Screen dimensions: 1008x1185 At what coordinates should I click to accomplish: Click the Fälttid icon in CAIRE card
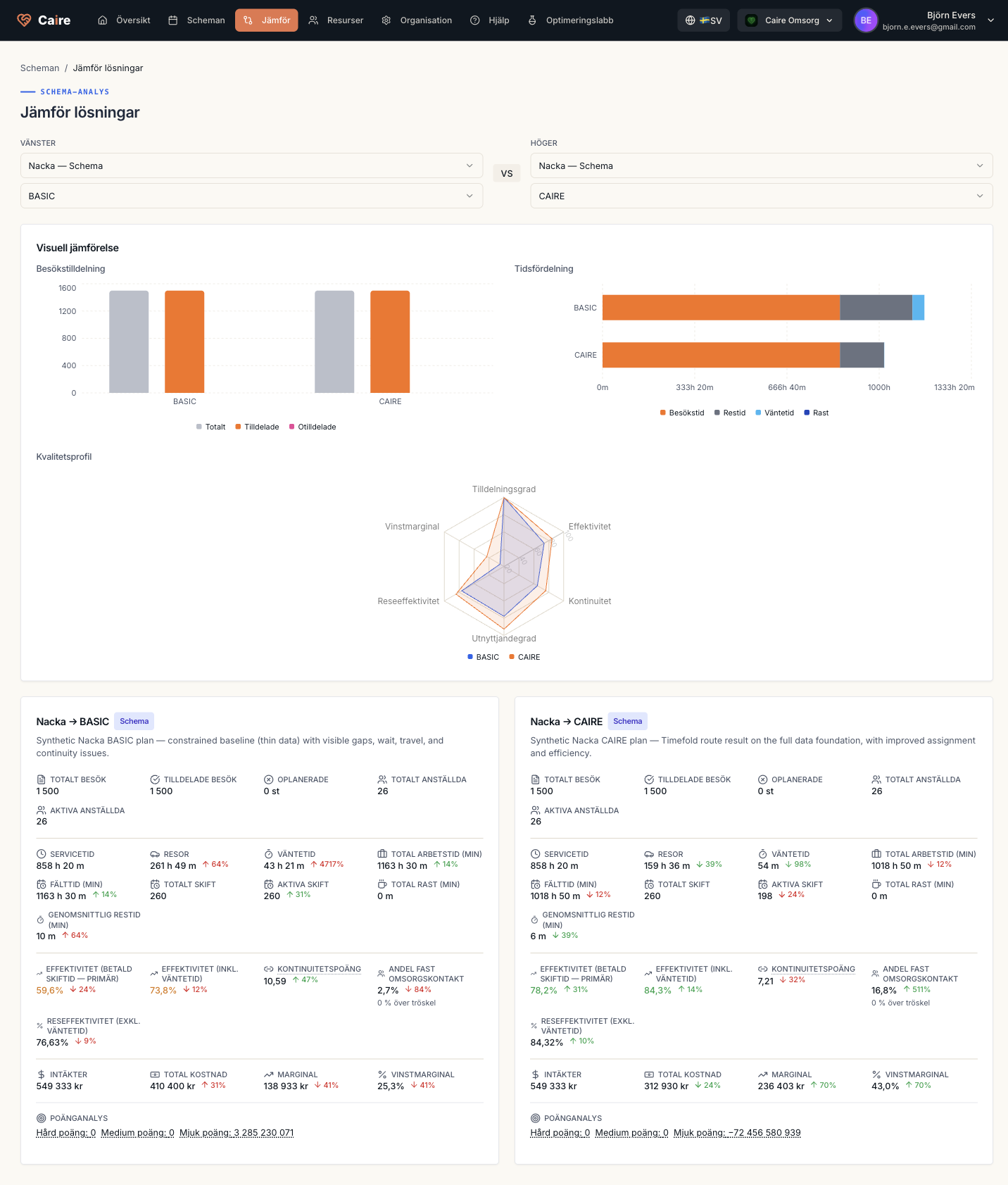click(535, 884)
